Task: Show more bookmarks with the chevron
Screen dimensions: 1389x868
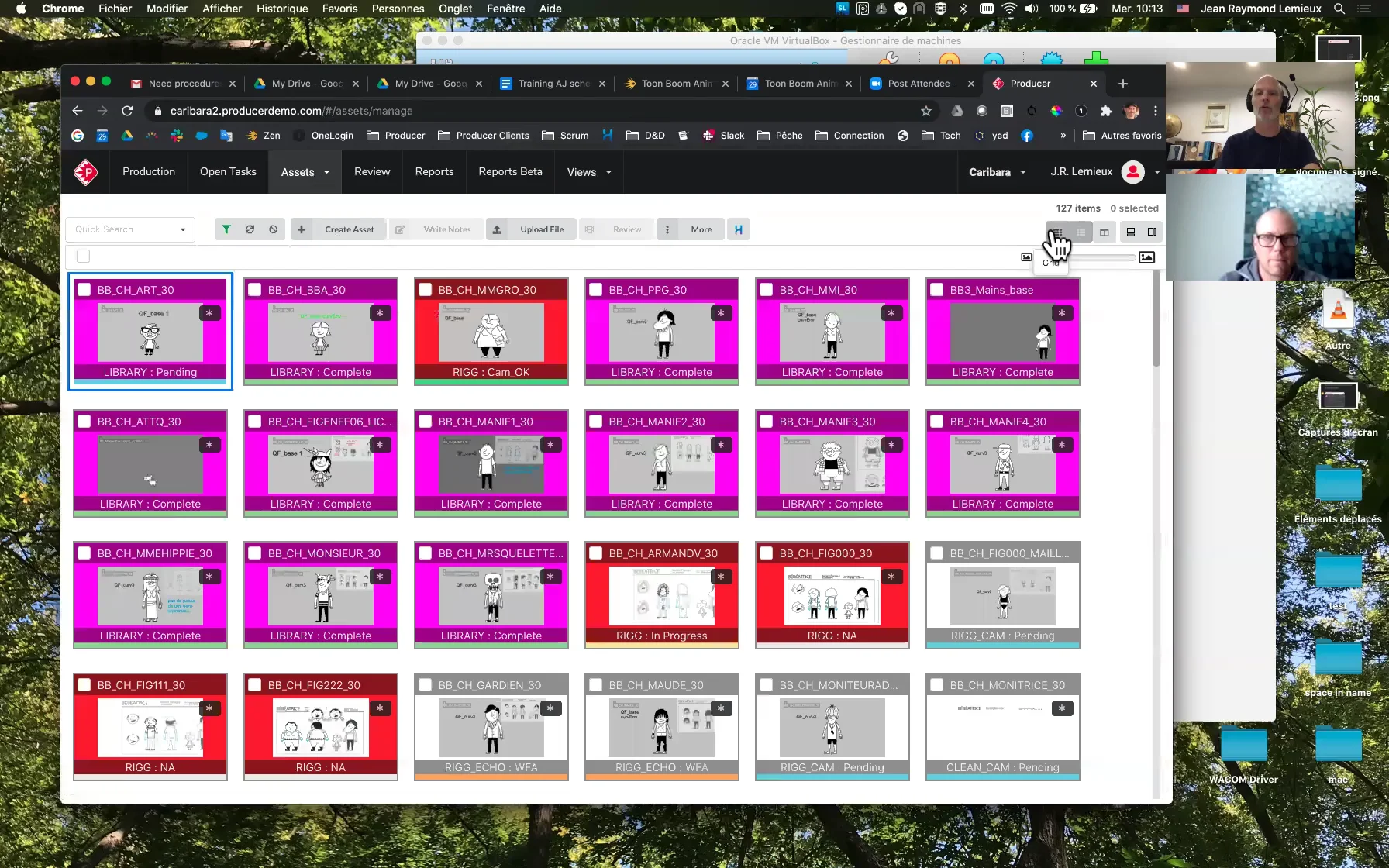Action: coord(1063,136)
